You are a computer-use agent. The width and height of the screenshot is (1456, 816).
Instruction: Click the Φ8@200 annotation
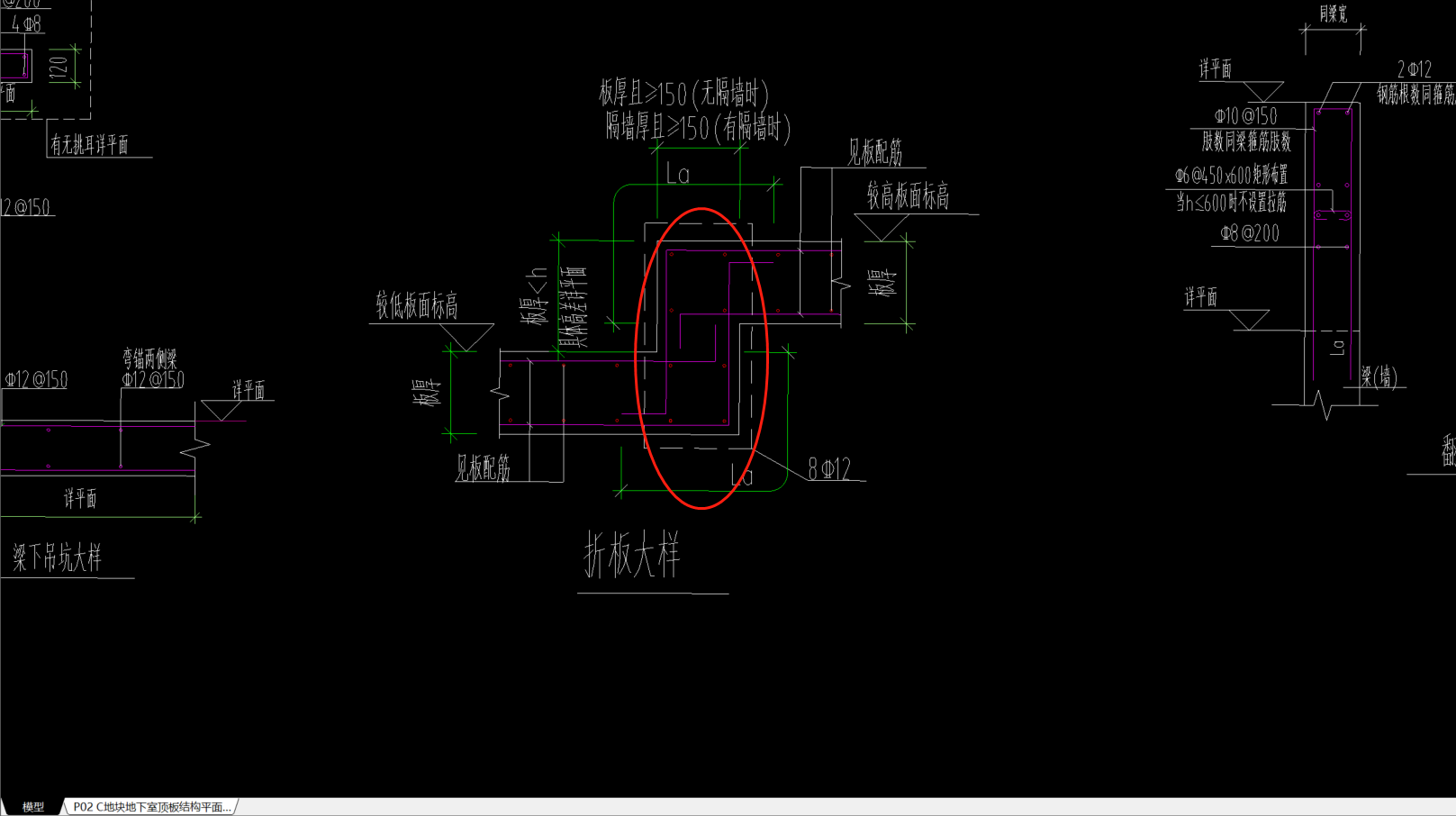point(1250,233)
